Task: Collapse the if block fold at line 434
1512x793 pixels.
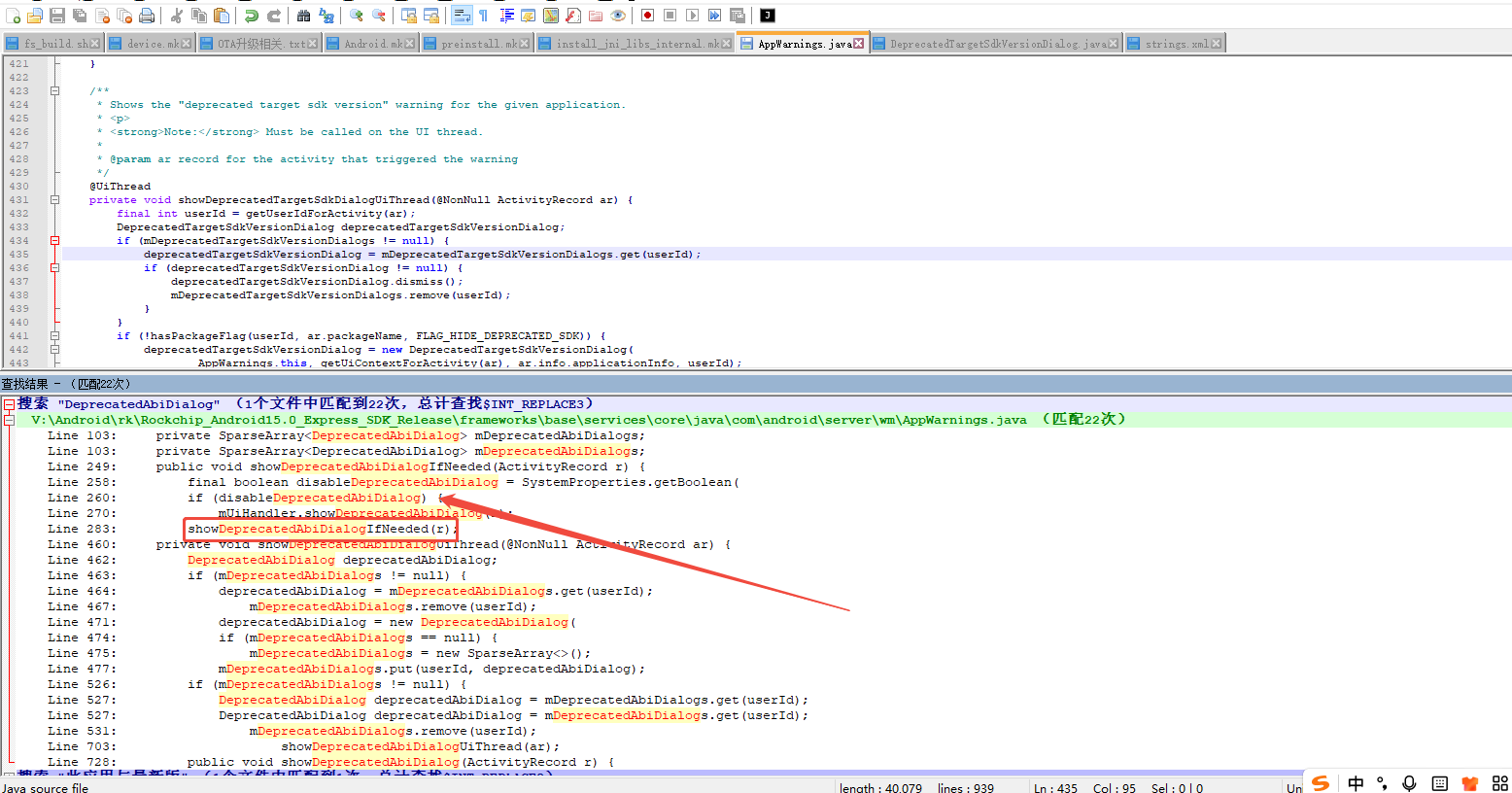Action: [54, 241]
